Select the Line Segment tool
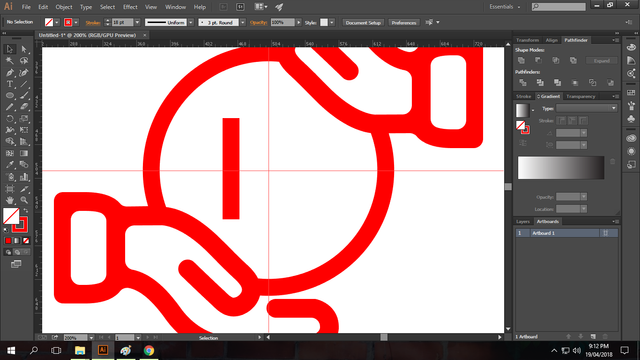The width and height of the screenshot is (640, 360). pyautogui.click(x=24, y=84)
